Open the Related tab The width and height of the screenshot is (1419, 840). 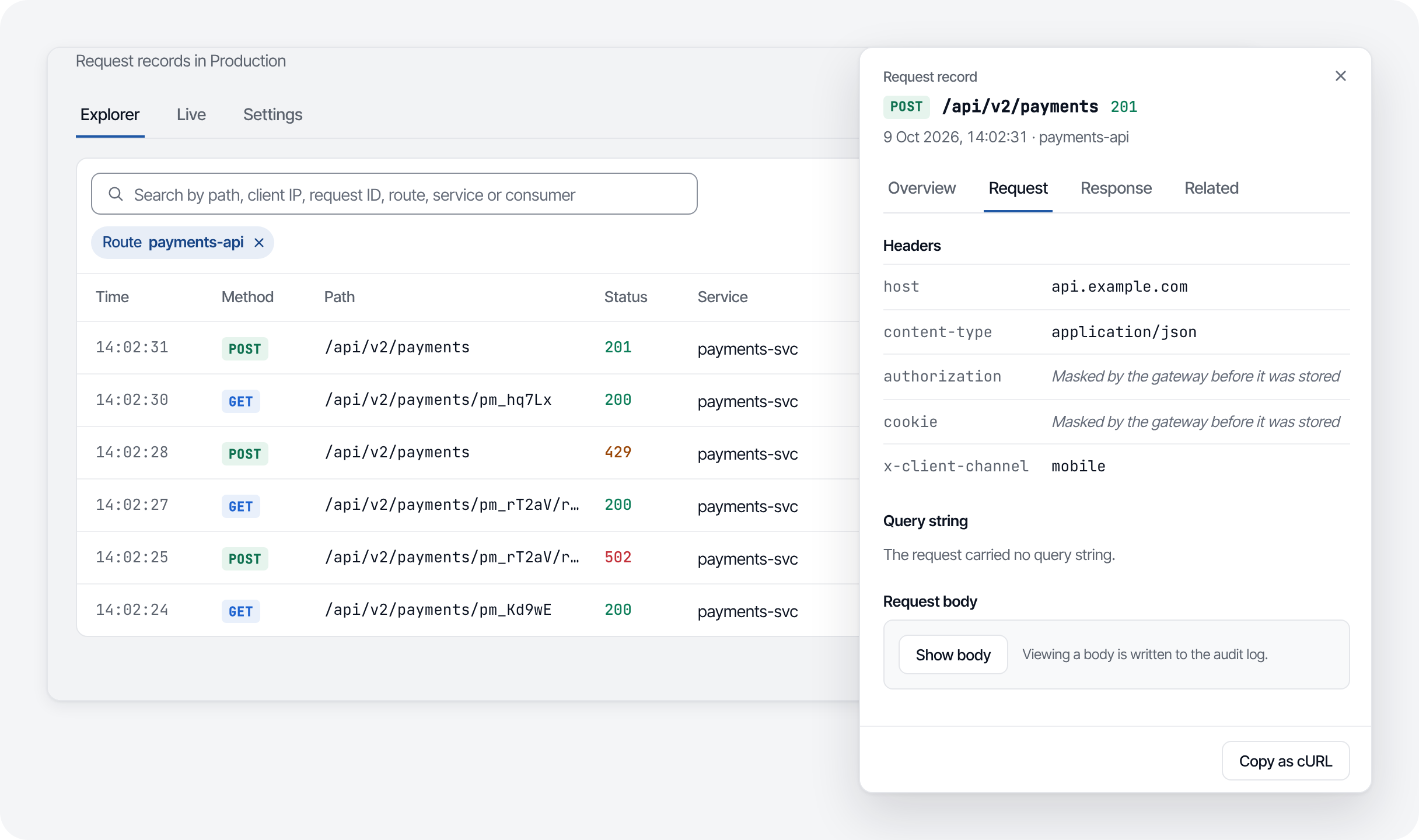pos(1211,188)
